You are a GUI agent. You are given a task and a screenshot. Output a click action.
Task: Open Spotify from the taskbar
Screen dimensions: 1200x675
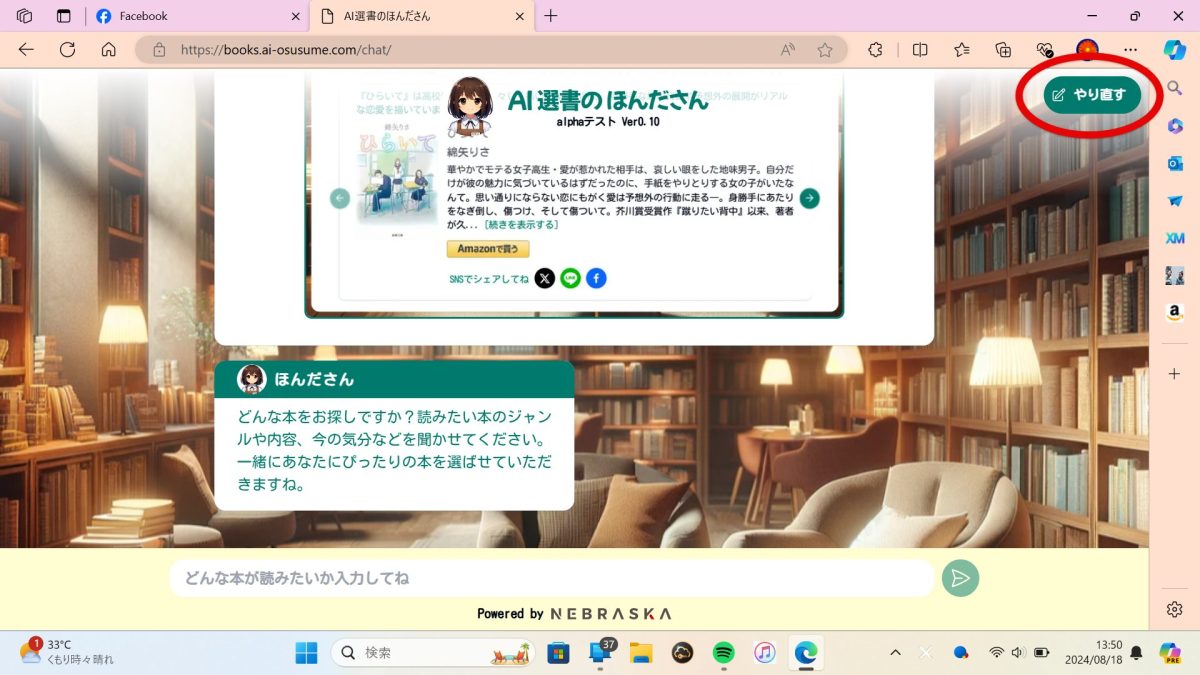723,652
